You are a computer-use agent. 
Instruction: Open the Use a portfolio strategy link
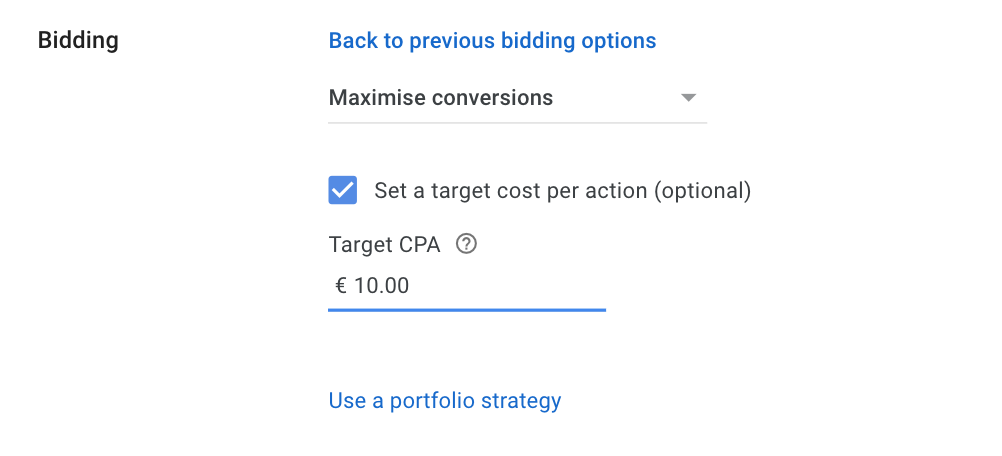point(445,401)
